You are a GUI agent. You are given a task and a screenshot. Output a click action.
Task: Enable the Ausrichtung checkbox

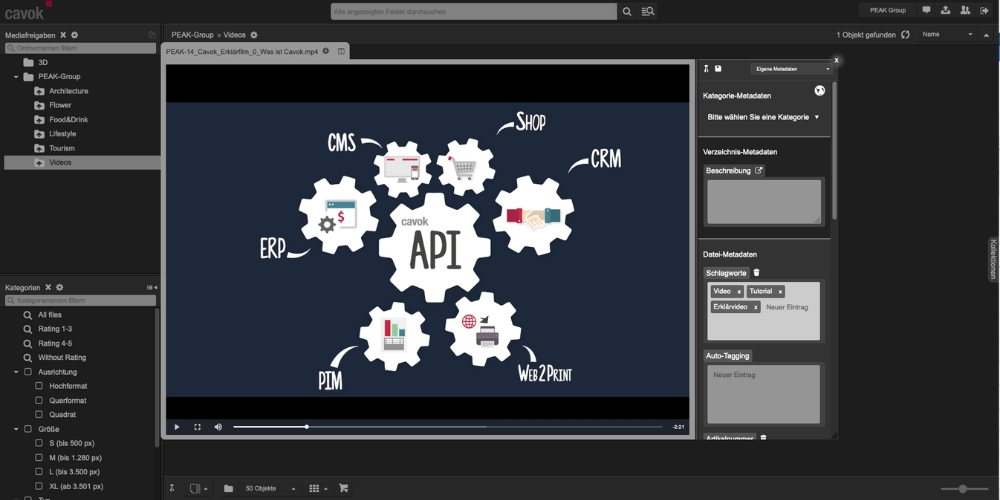pyautogui.click(x=27, y=372)
